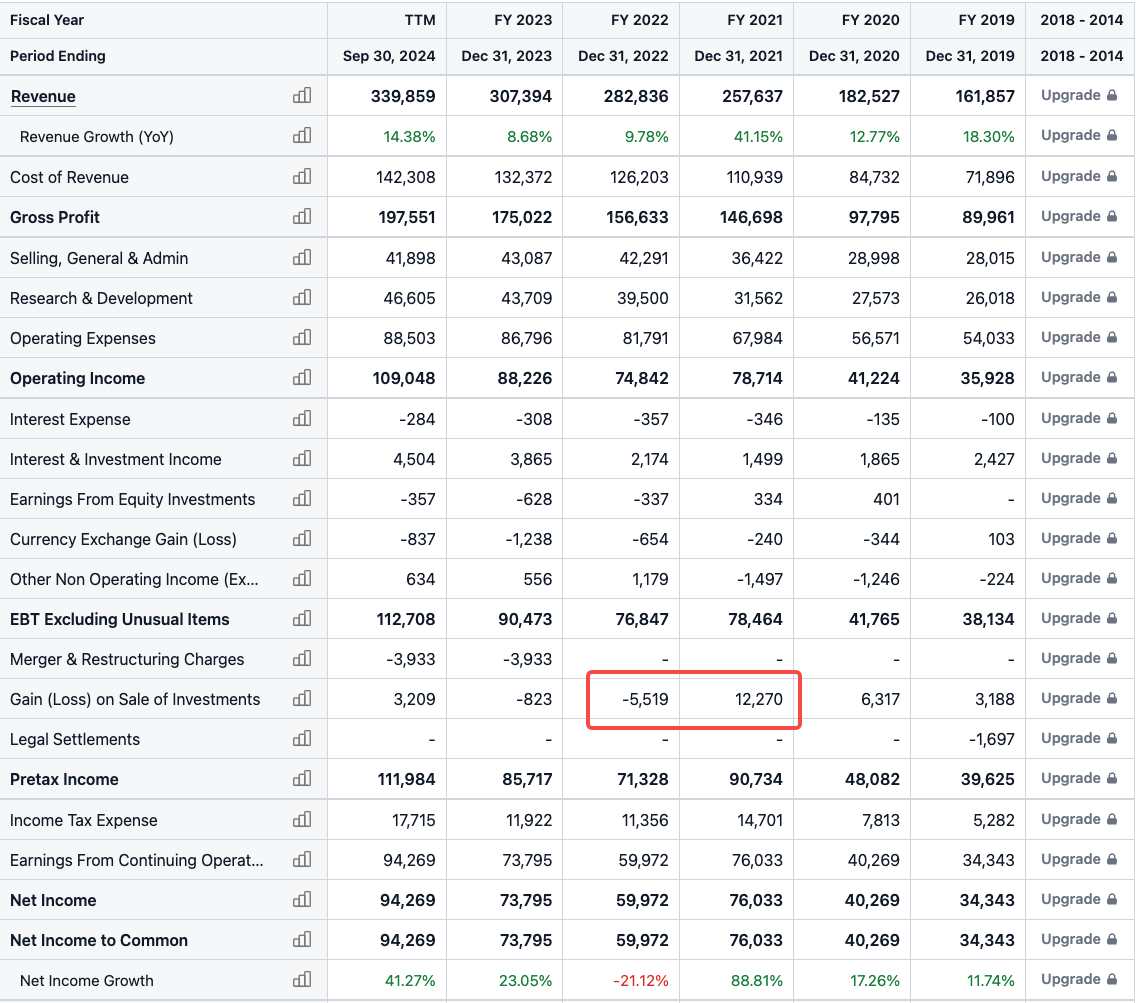Click Upgrade link in the Revenue row
Screen dimensions: 1136x1003
(1078, 96)
